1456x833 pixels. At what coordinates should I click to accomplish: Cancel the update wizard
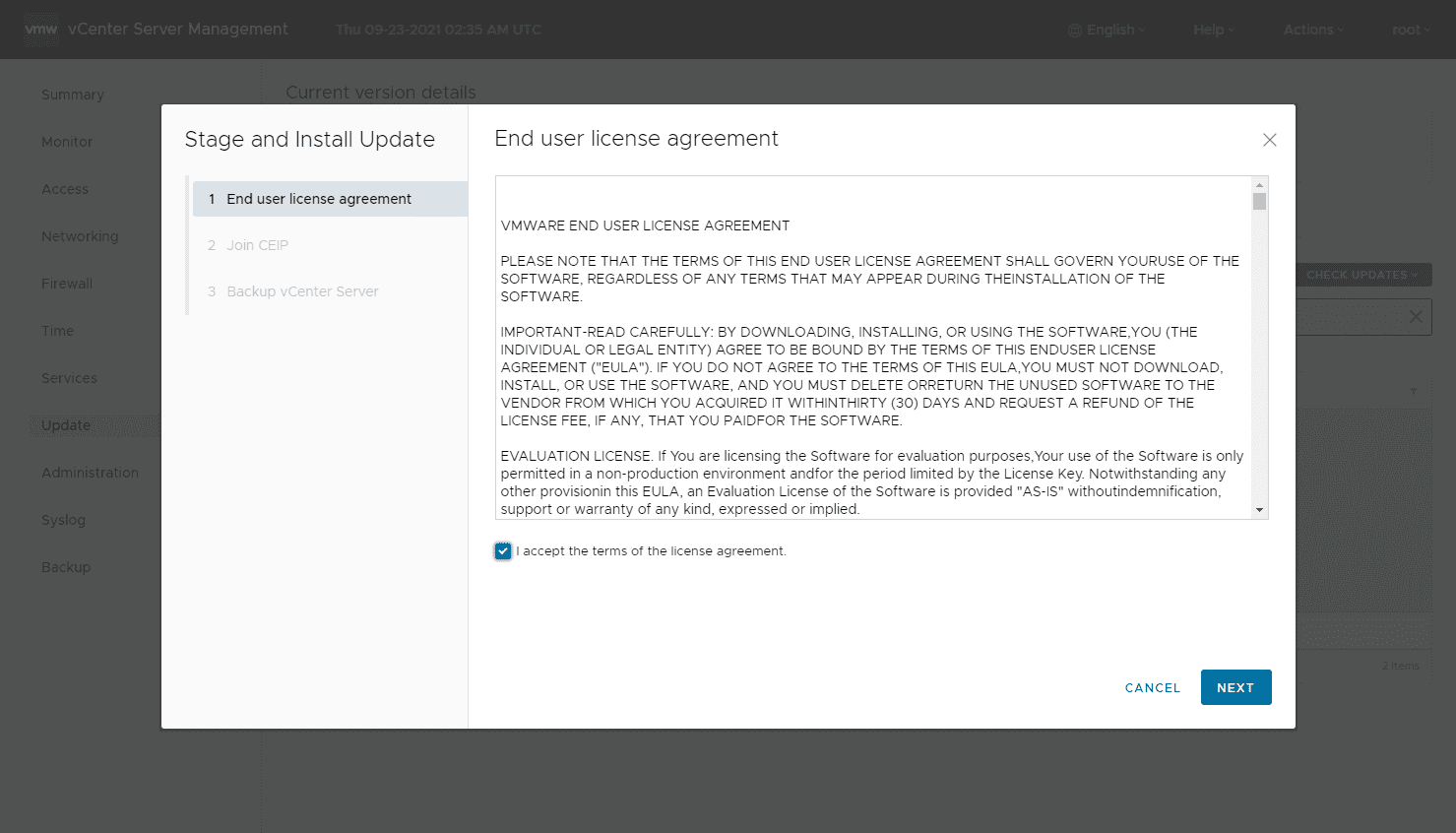(1152, 688)
